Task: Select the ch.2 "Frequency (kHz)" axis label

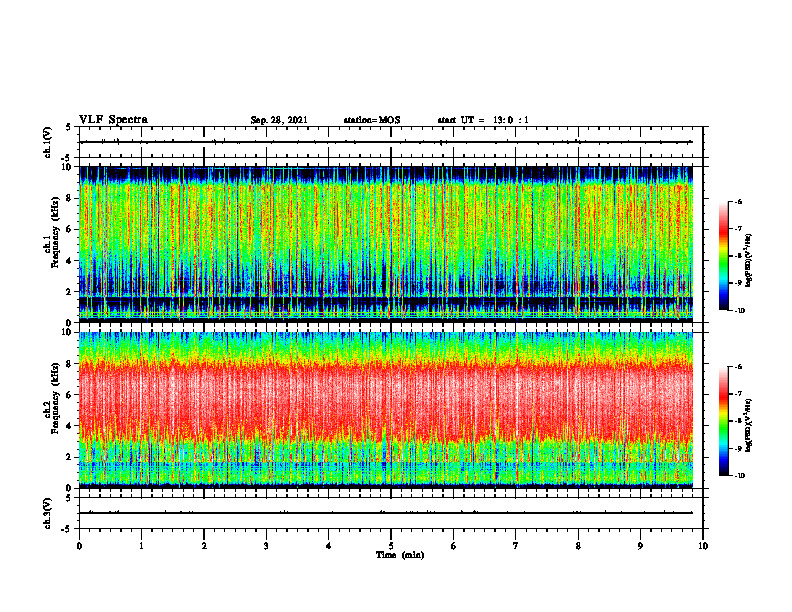Action: coord(56,398)
